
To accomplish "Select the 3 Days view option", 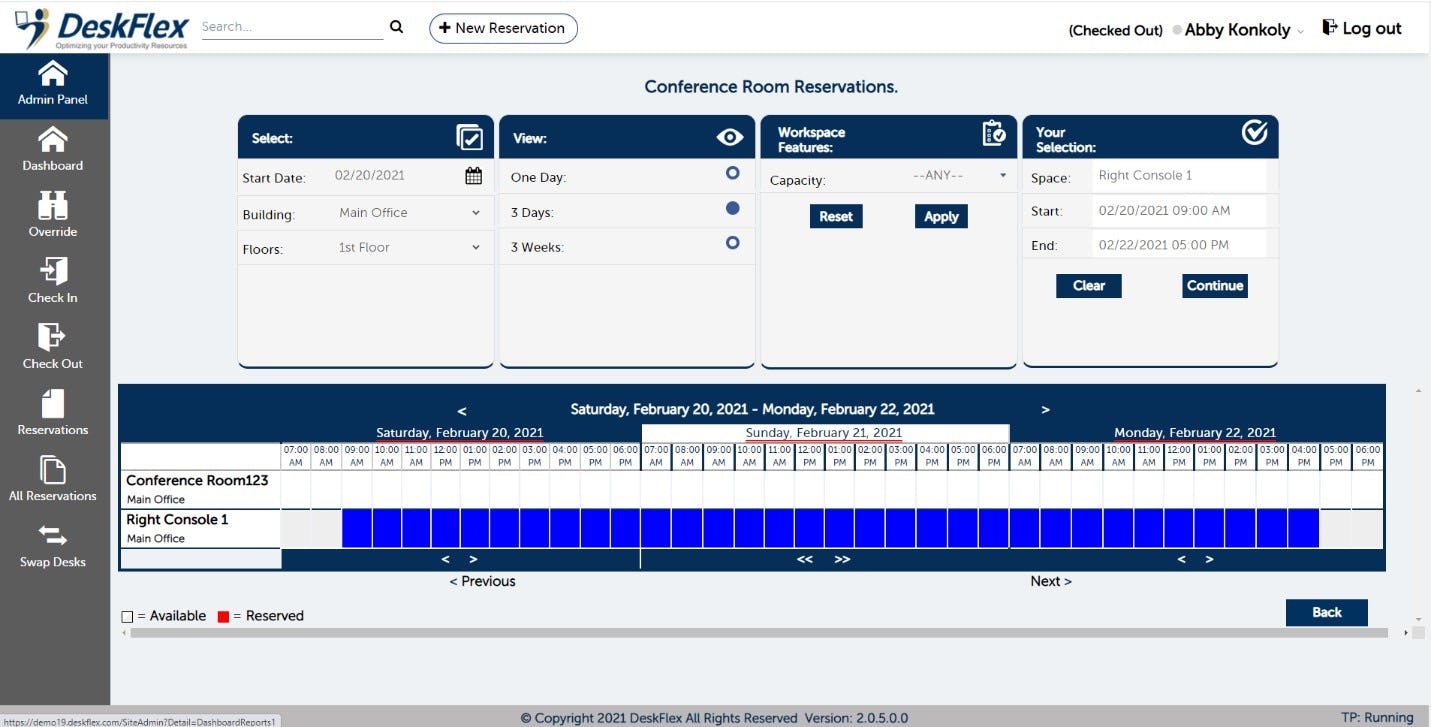I will [x=733, y=209].
